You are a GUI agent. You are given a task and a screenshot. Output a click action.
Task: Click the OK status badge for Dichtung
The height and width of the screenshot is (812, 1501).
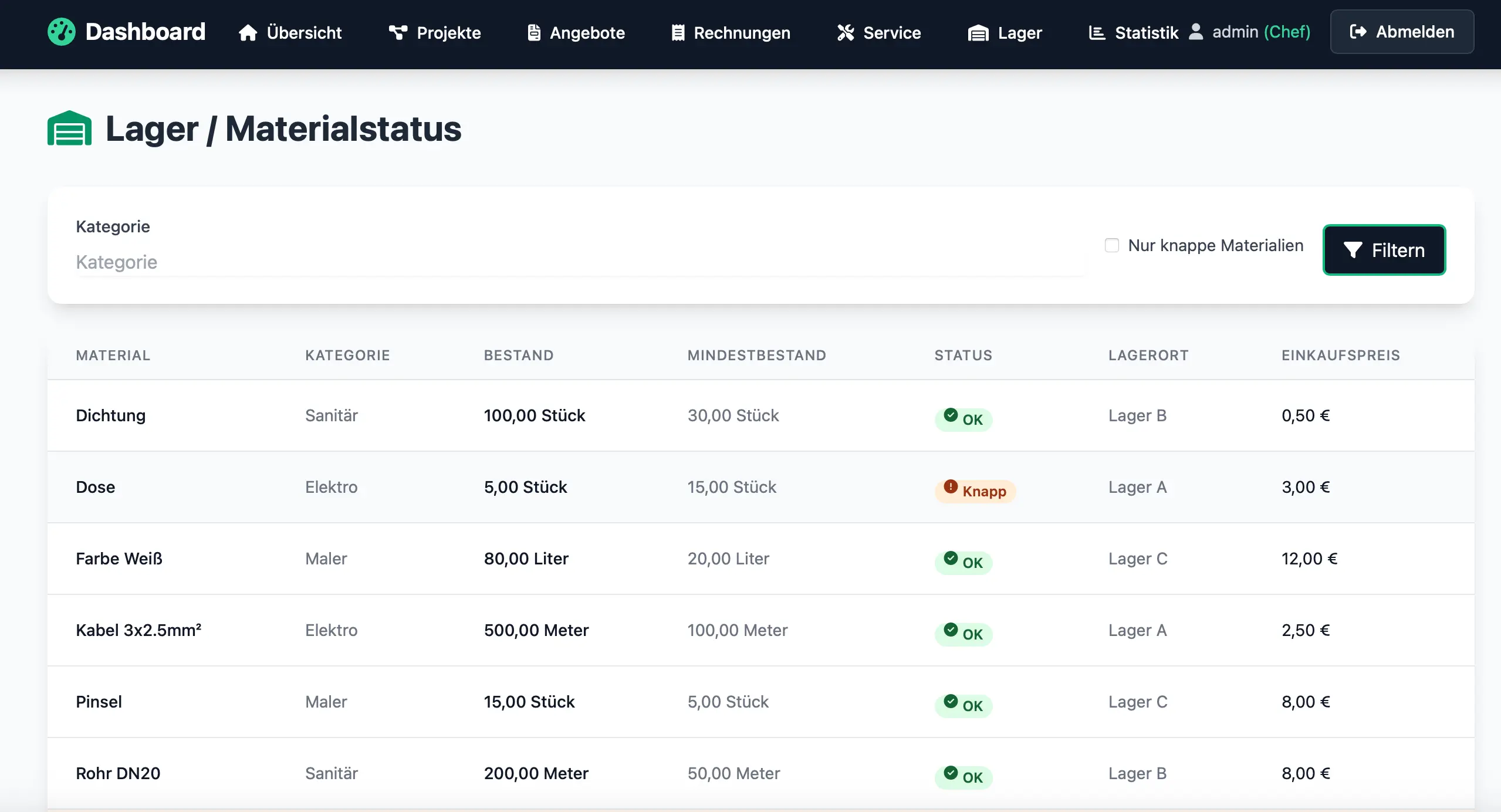(963, 419)
